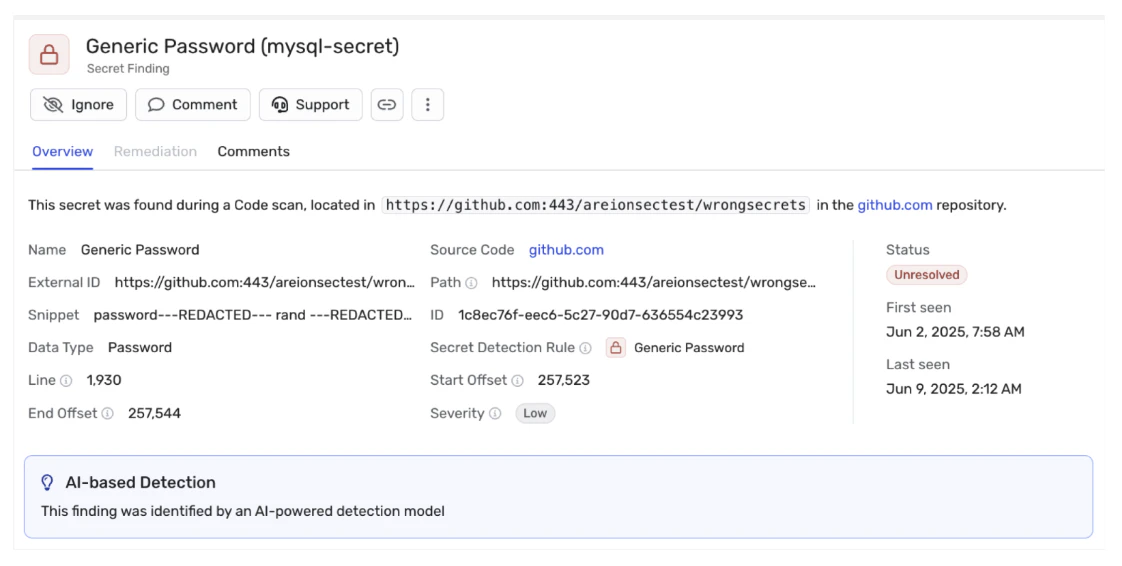The height and width of the screenshot is (566, 1122).
Task: Click the red lock Secret Finding icon
Action: [x=49, y=54]
